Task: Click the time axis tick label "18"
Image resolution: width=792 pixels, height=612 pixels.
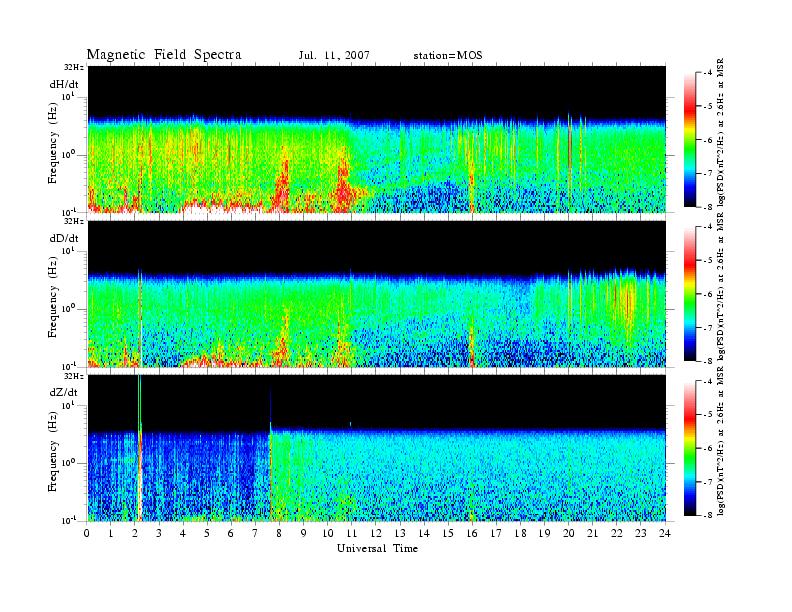Action: (x=520, y=533)
